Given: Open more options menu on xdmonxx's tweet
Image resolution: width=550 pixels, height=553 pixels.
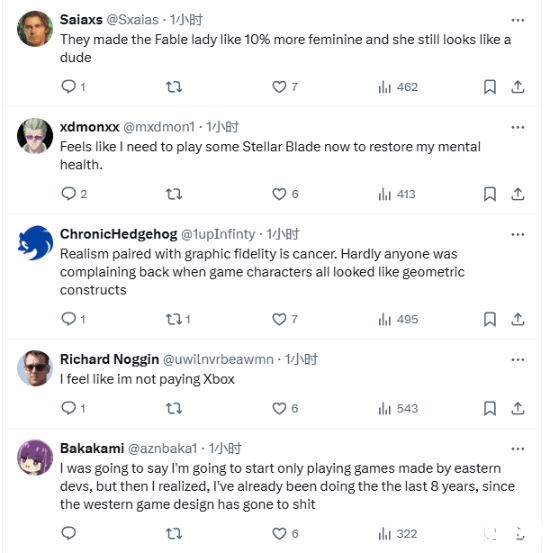Looking at the screenshot, I should [x=518, y=127].
